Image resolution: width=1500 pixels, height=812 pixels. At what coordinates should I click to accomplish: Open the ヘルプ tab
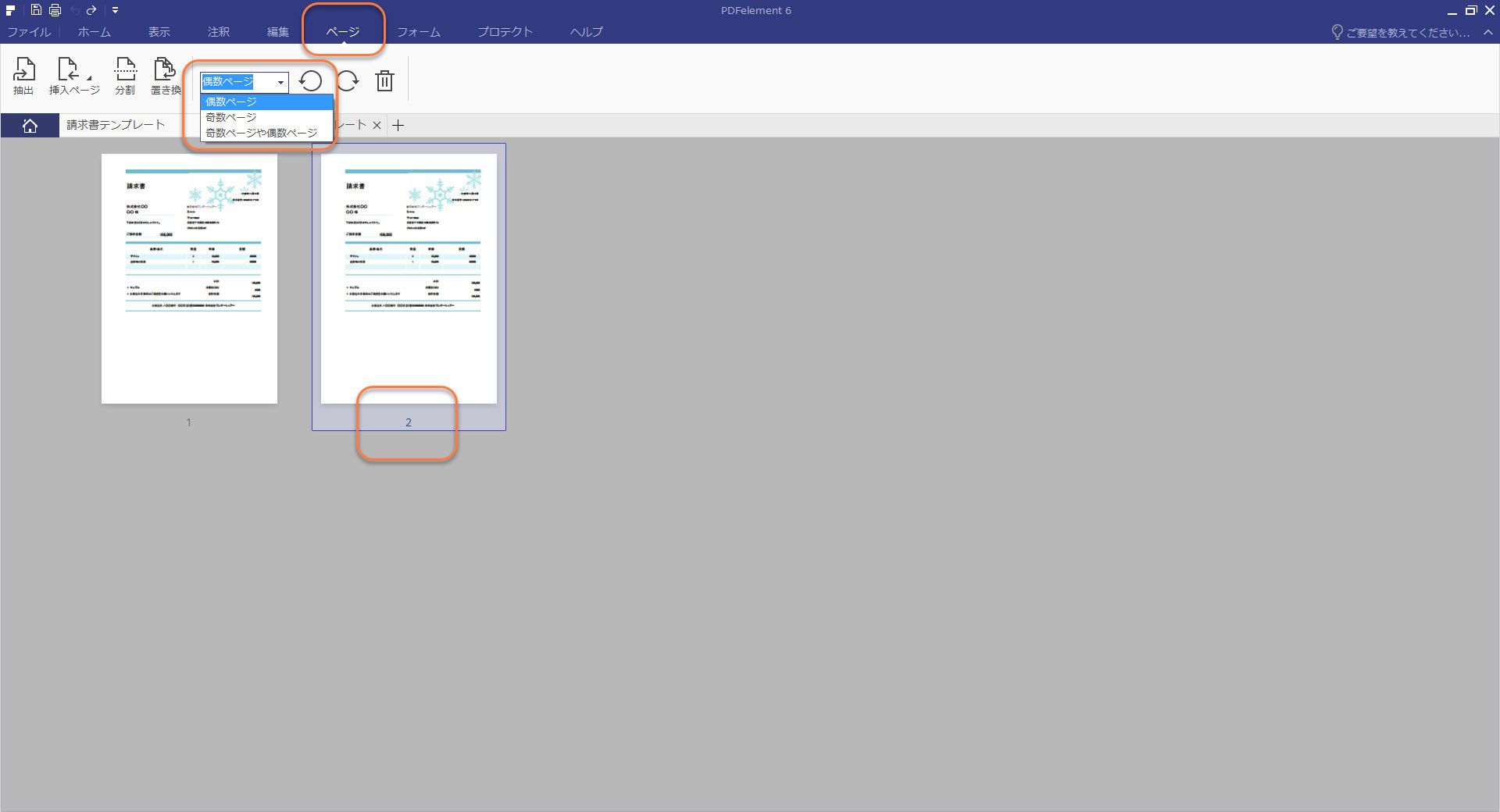coord(586,32)
